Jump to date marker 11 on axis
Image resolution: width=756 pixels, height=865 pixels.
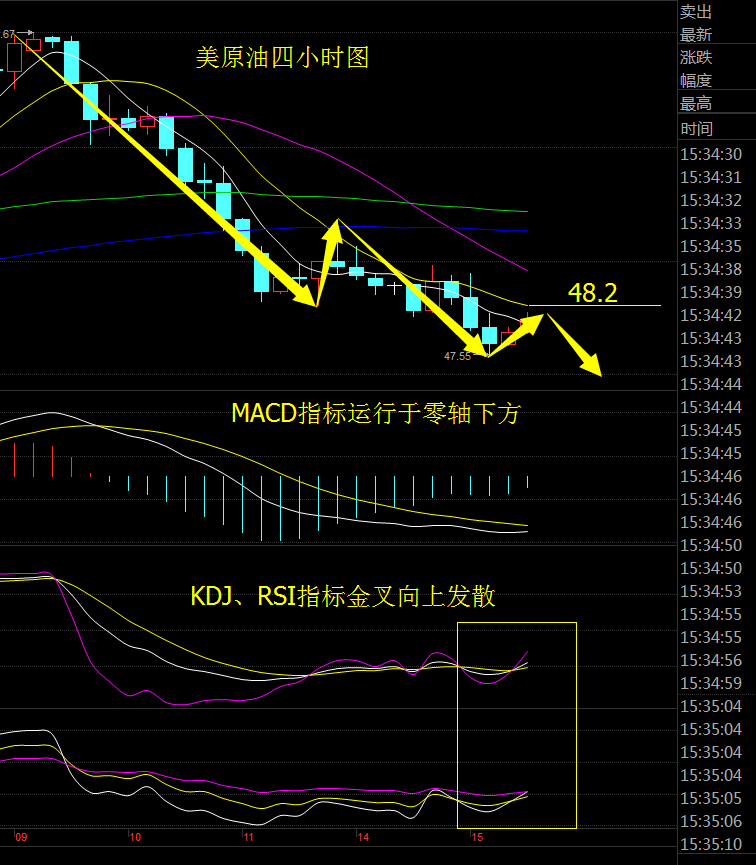250,837
